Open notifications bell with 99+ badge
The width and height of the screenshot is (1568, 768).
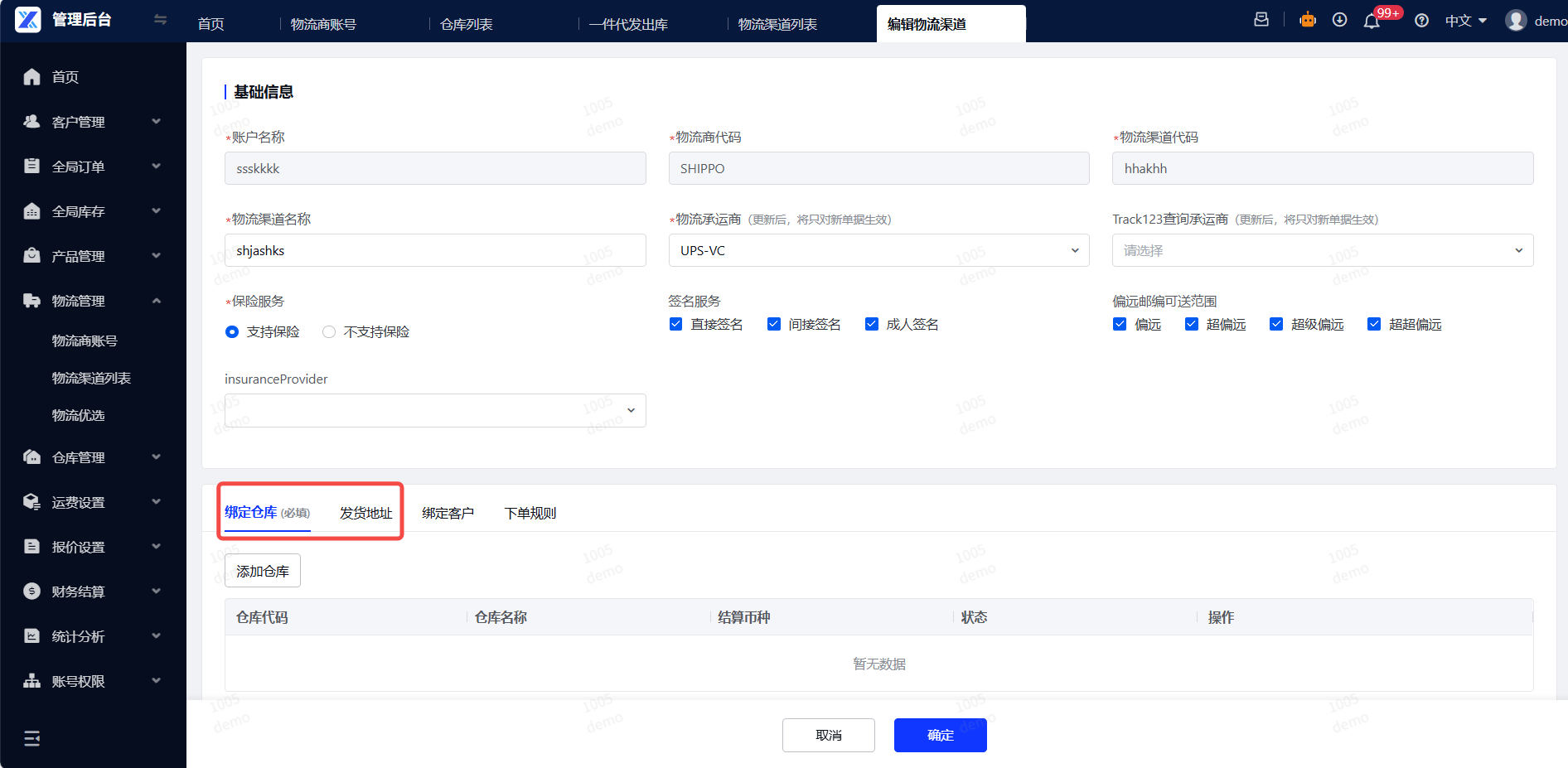(1372, 21)
